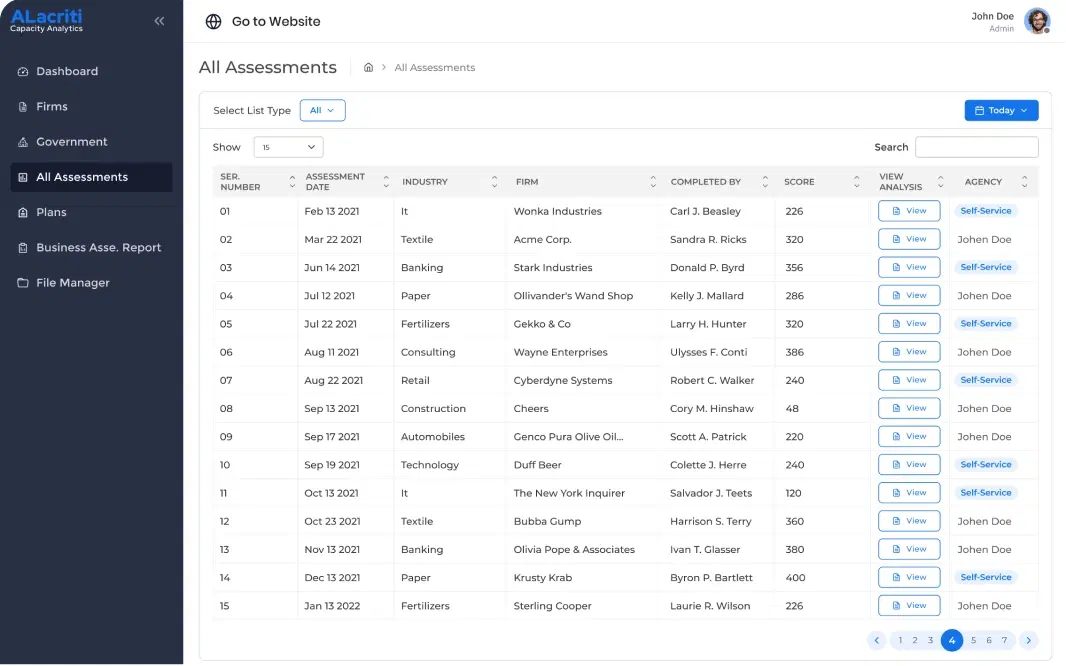Image resolution: width=1066 pixels, height=666 pixels.
Task: Click the Dashboard icon in sidebar
Action: (23, 72)
